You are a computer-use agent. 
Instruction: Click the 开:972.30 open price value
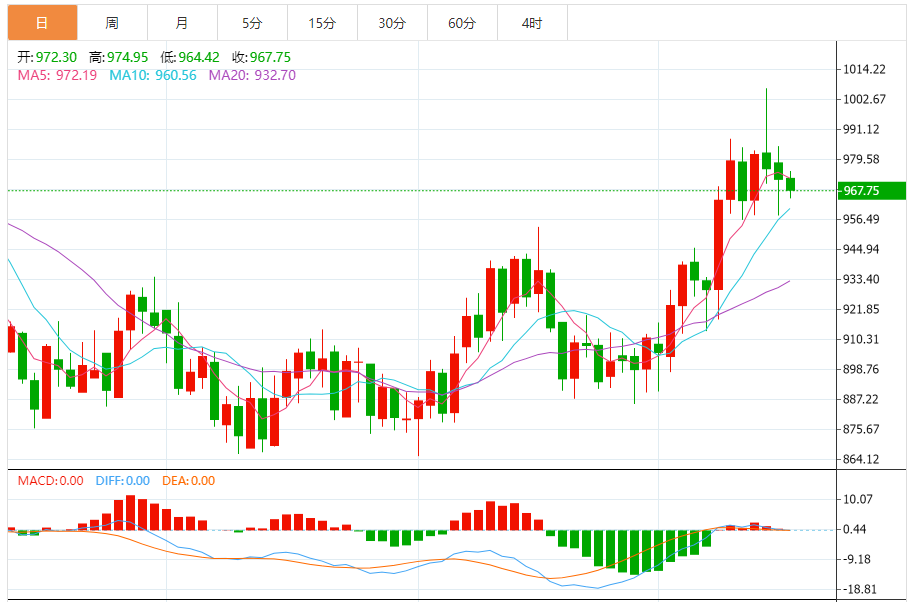tap(47, 57)
